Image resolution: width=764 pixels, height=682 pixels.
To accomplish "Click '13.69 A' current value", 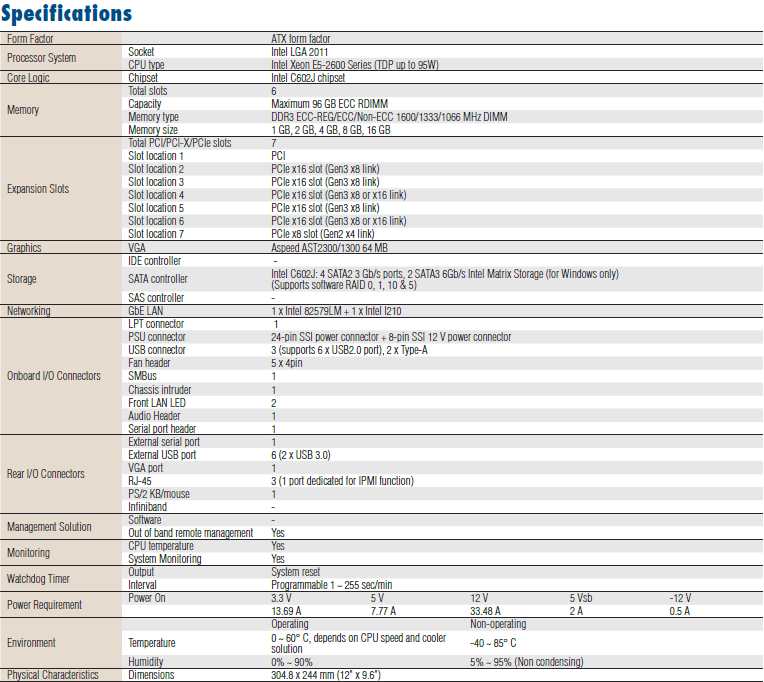I will 286,611.
